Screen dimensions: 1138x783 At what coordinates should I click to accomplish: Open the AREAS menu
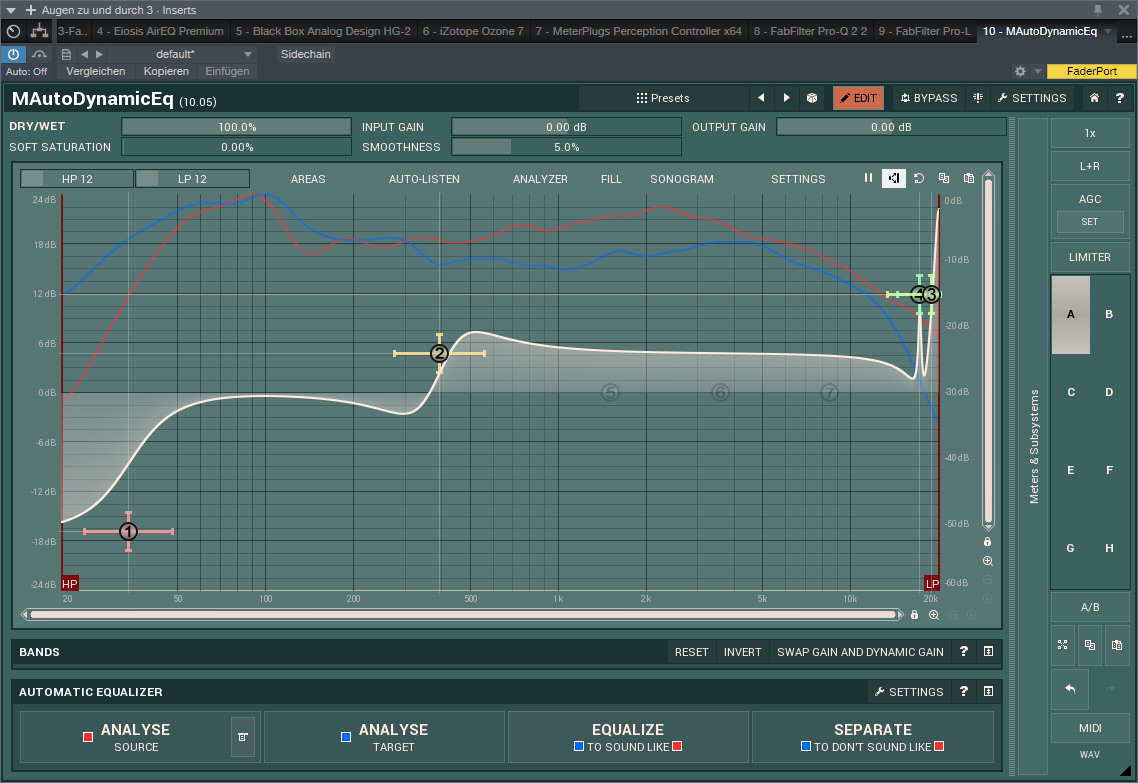pos(308,179)
